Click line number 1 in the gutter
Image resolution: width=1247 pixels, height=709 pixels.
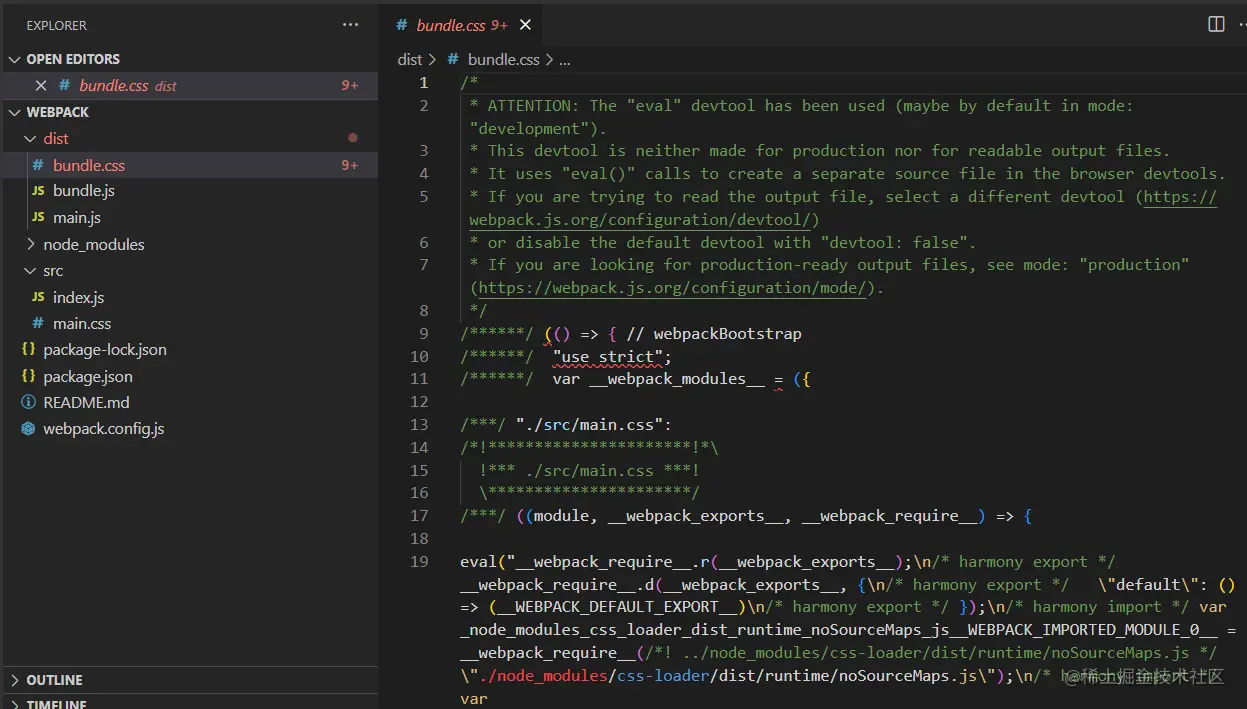pyautogui.click(x=424, y=83)
